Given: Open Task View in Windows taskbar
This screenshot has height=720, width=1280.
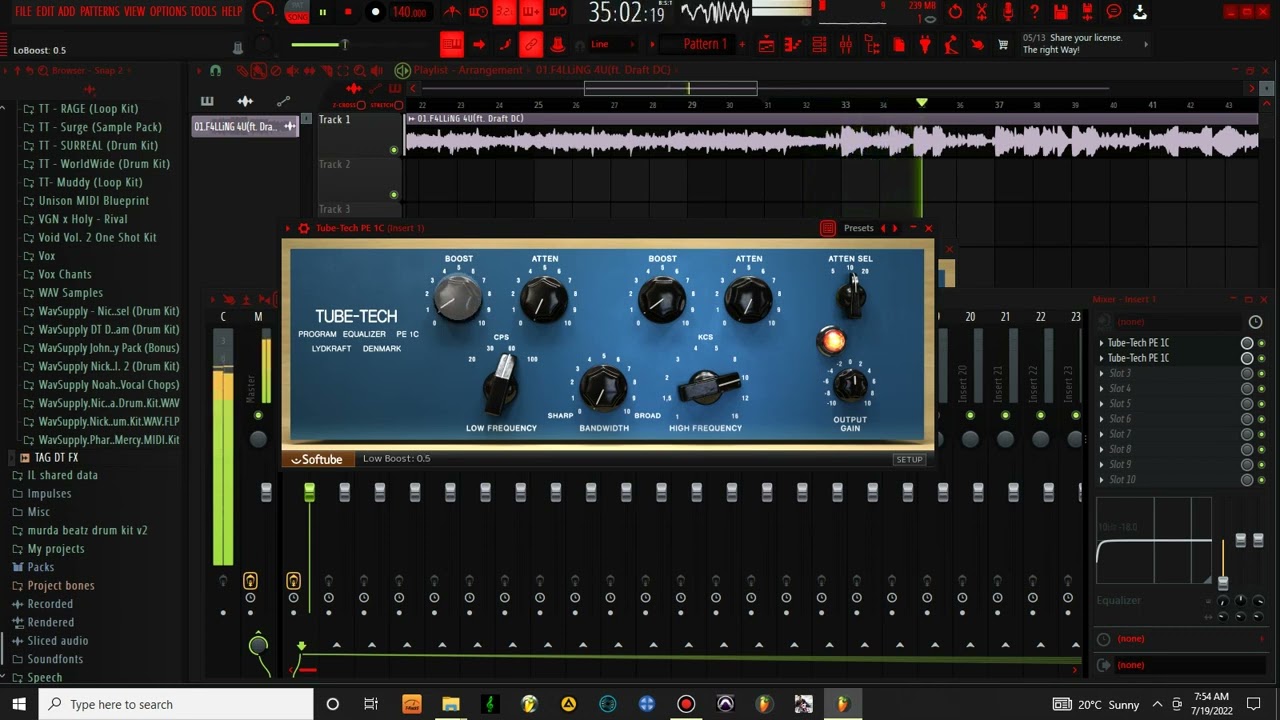Looking at the screenshot, I should coord(371,704).
